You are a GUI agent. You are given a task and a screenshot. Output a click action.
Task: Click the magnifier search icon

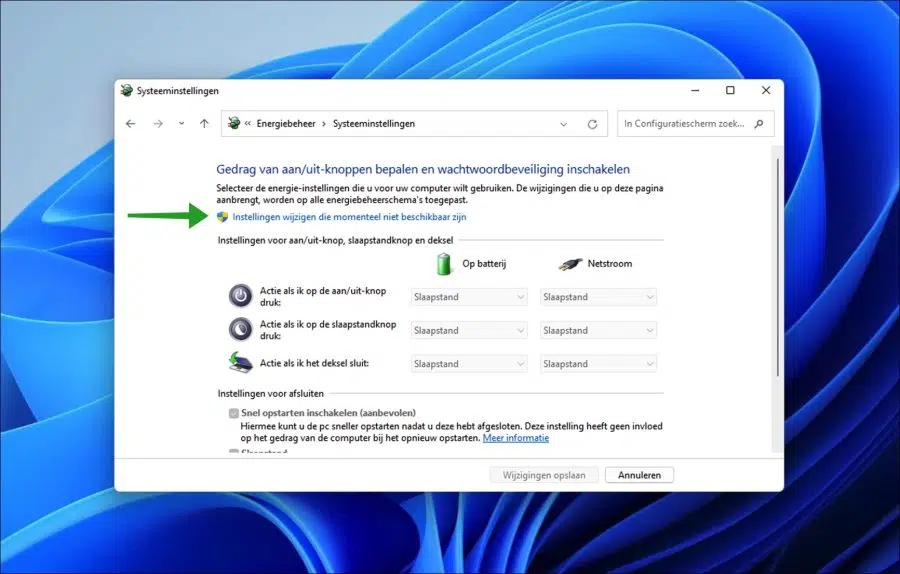pyautogui.click(x=759, y=123)
